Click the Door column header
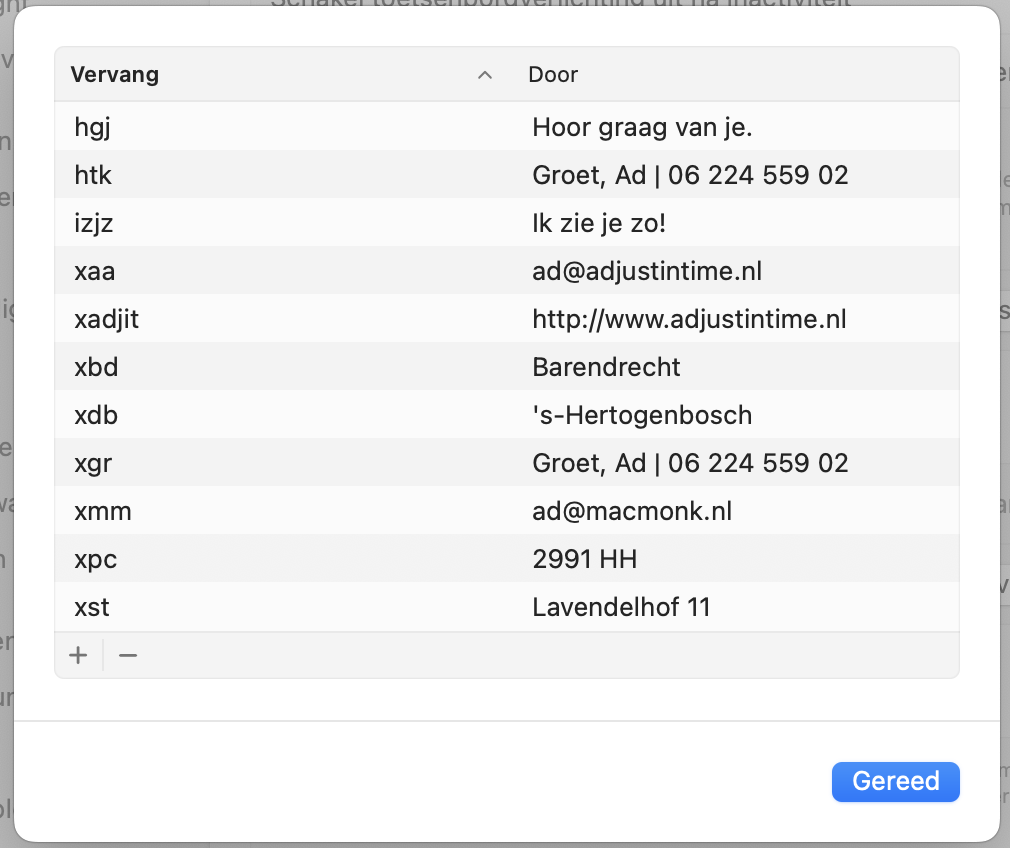1010x848 pixels. (x=554, y=75)
